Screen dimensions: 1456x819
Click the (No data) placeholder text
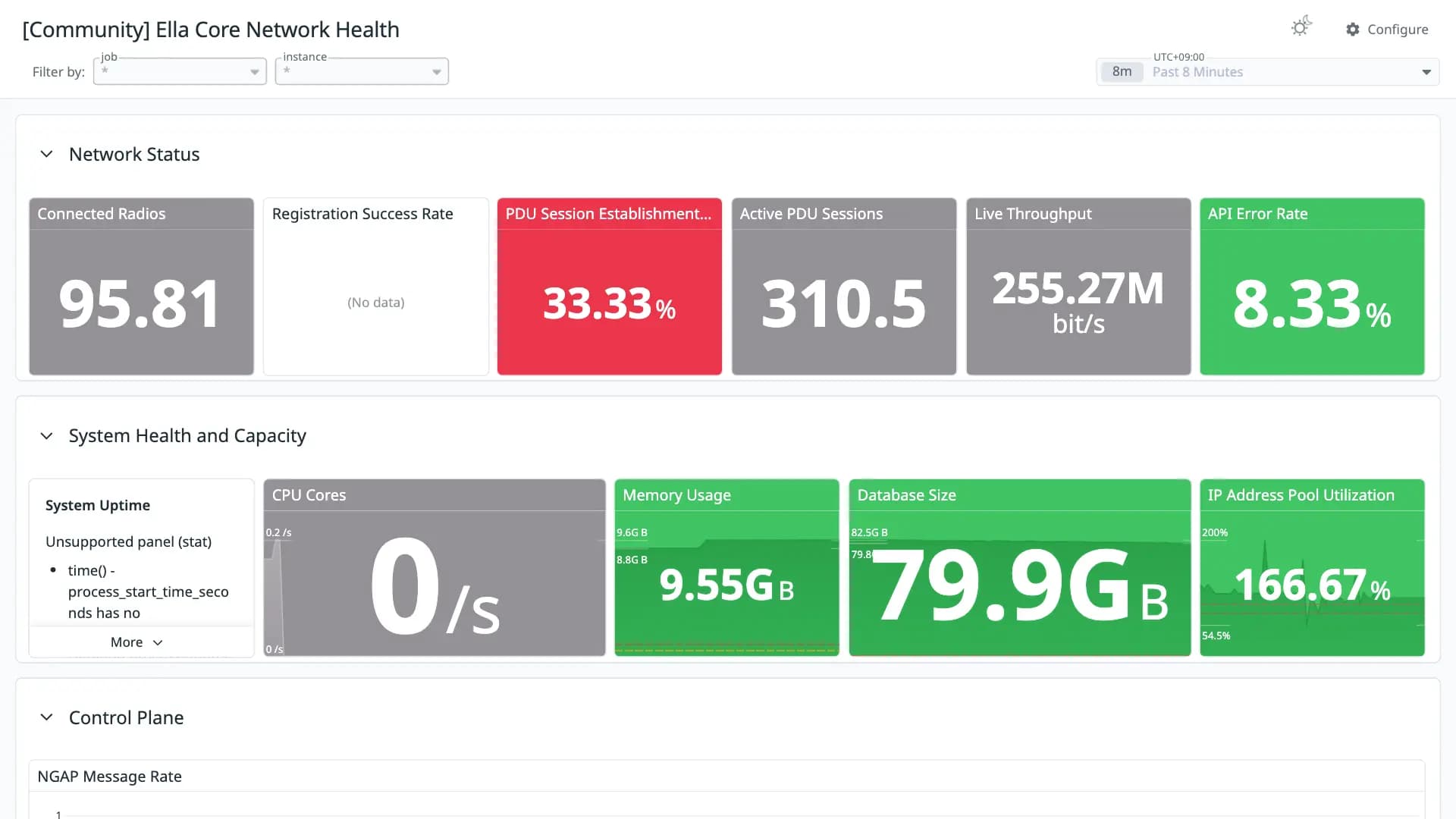pyautogui.click(x=375, y=303)
